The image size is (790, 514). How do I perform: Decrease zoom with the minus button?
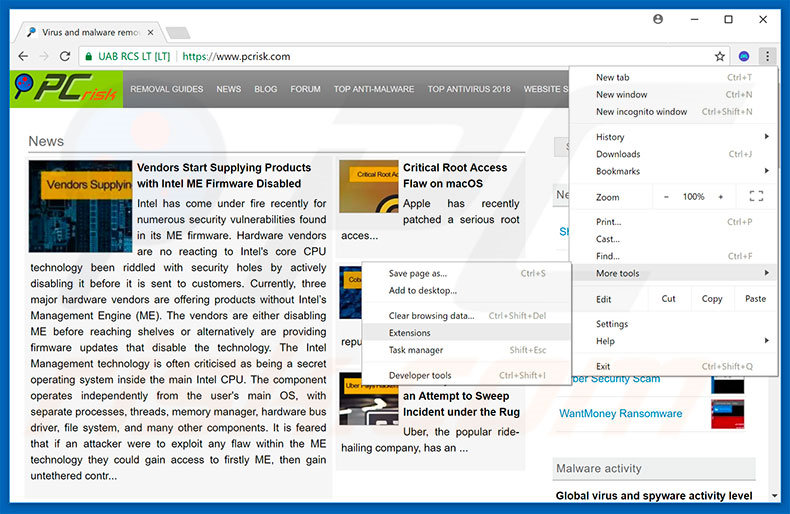click(x=666, y=197)
